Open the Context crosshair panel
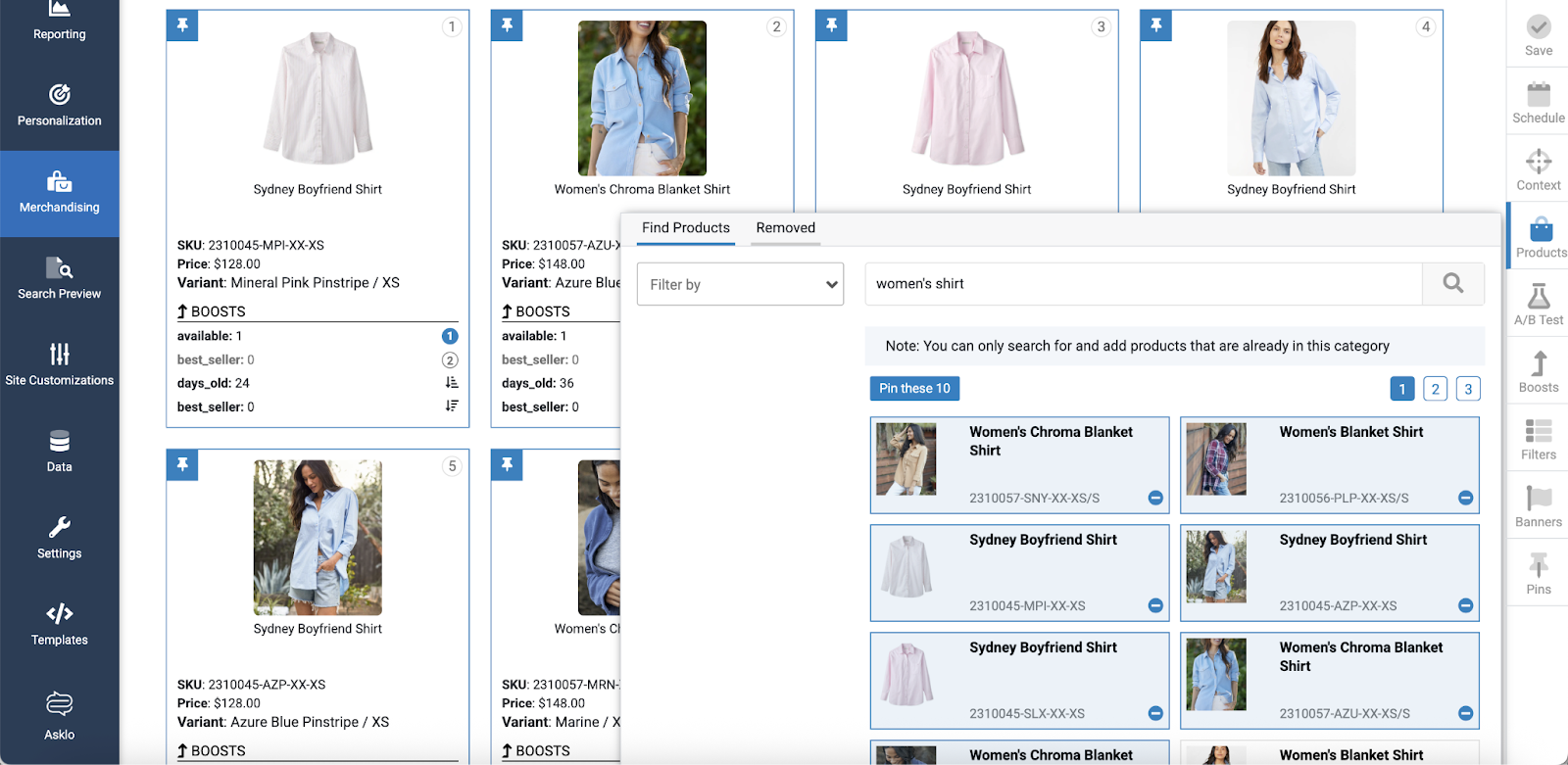This screenshot has width=1568, height=765. [1538, 162]
